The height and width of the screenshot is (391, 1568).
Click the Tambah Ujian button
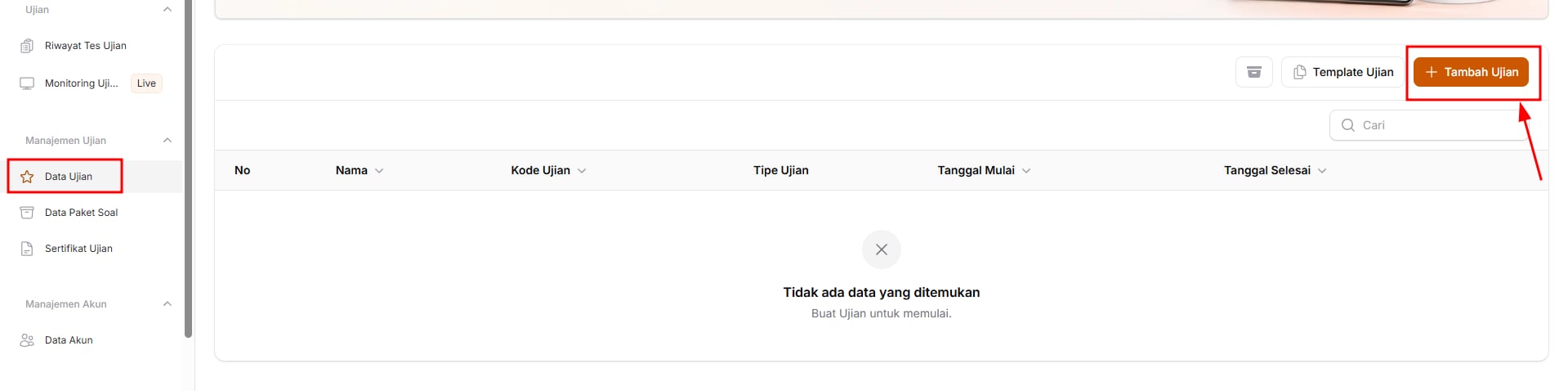tap(1471, 72)
